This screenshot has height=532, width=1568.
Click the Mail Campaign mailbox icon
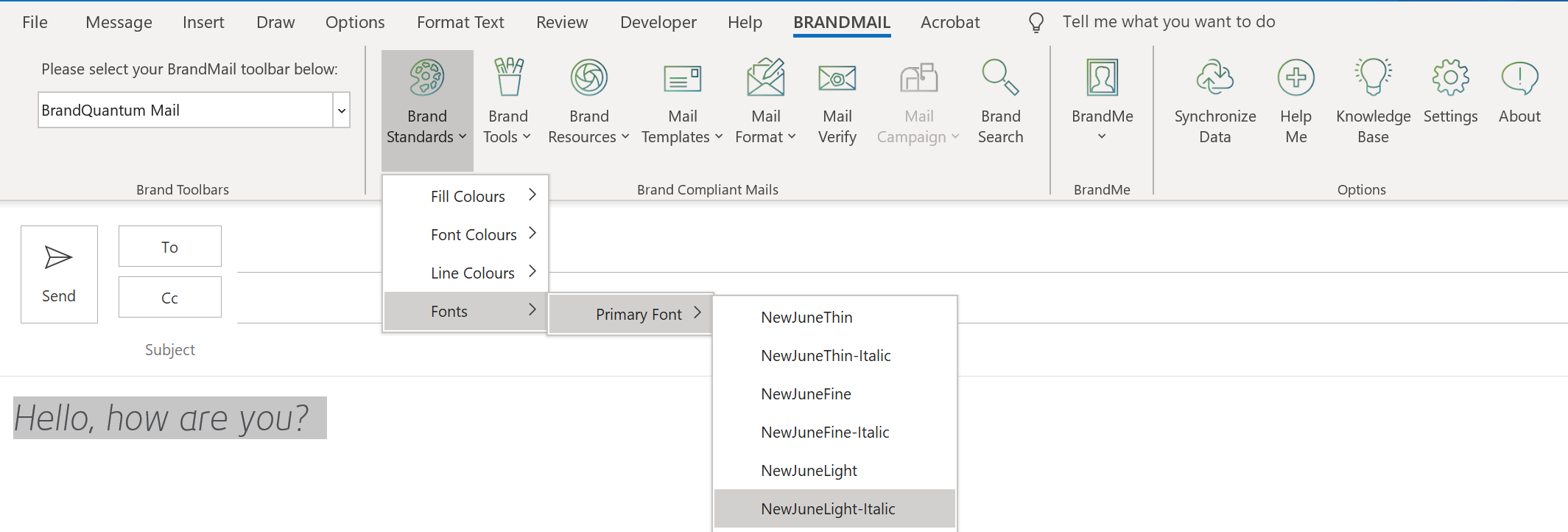tap(919, 77)
